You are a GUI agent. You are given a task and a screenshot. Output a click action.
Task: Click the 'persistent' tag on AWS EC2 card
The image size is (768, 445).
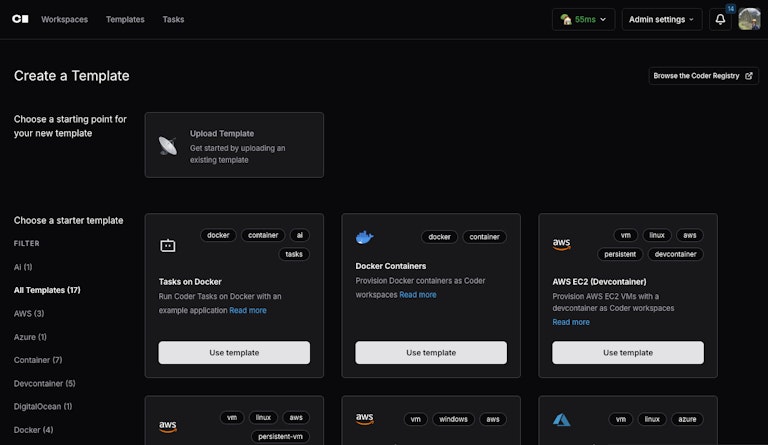(620, 254)
